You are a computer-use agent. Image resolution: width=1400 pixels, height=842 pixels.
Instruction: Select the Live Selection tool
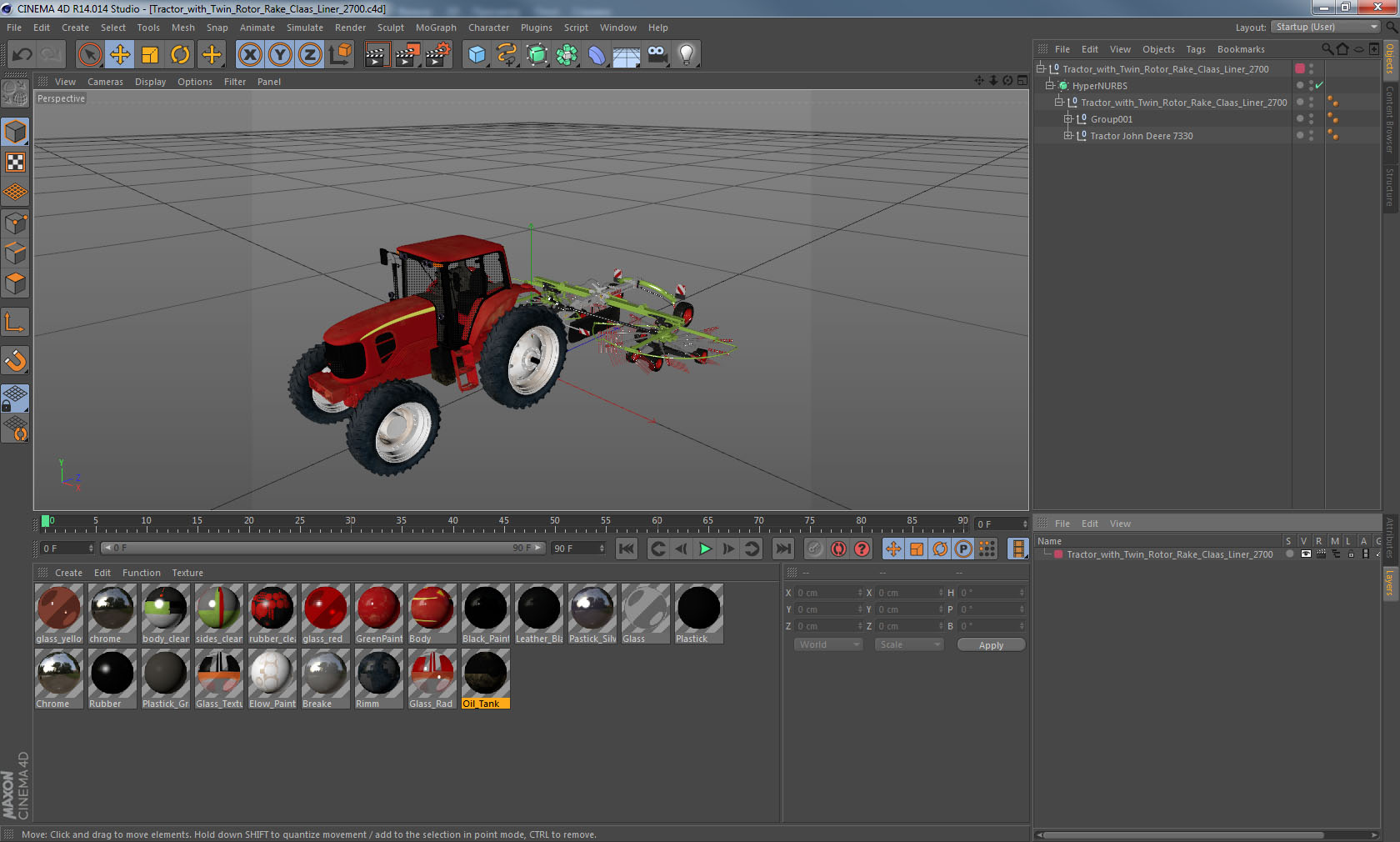click(x=89, y=55)
